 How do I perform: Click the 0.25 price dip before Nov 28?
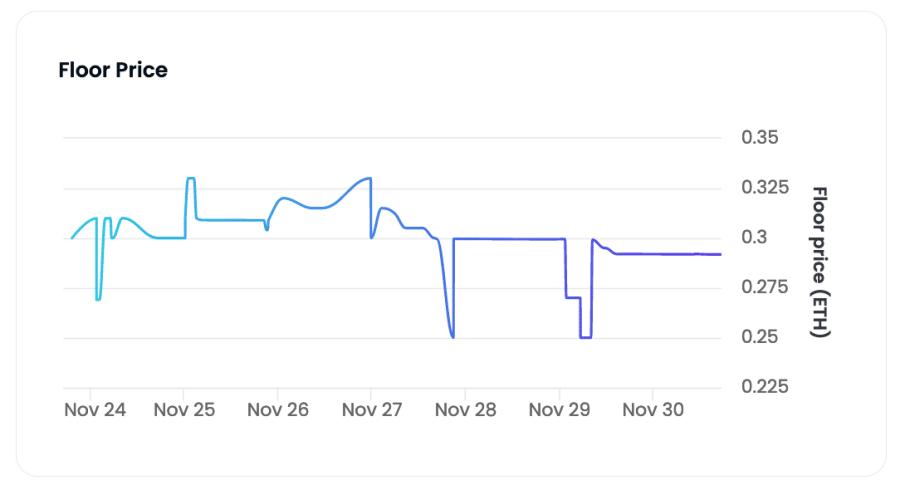tap(453, 337)
